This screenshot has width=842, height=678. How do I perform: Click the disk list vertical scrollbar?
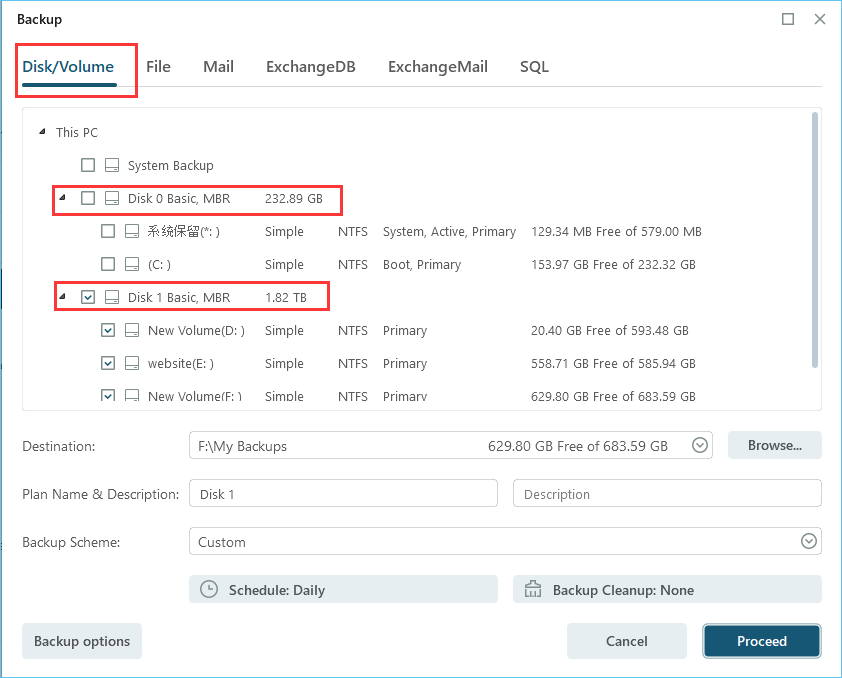click(815, 240)
